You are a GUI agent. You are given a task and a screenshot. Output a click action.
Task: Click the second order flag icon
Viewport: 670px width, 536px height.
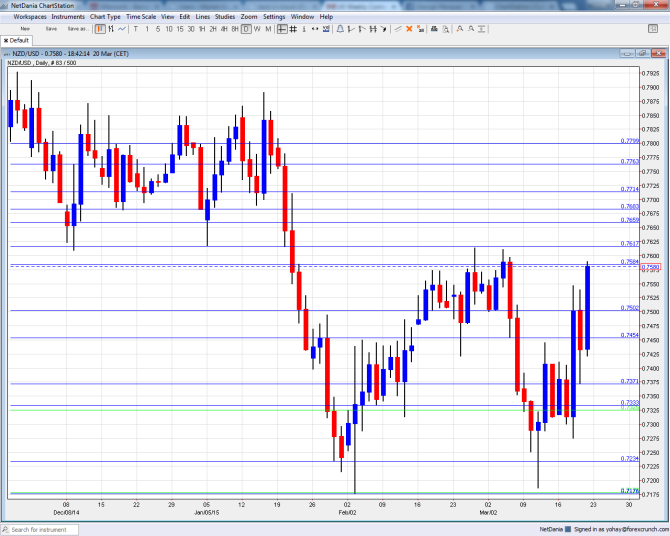click(x=362, y=29)
